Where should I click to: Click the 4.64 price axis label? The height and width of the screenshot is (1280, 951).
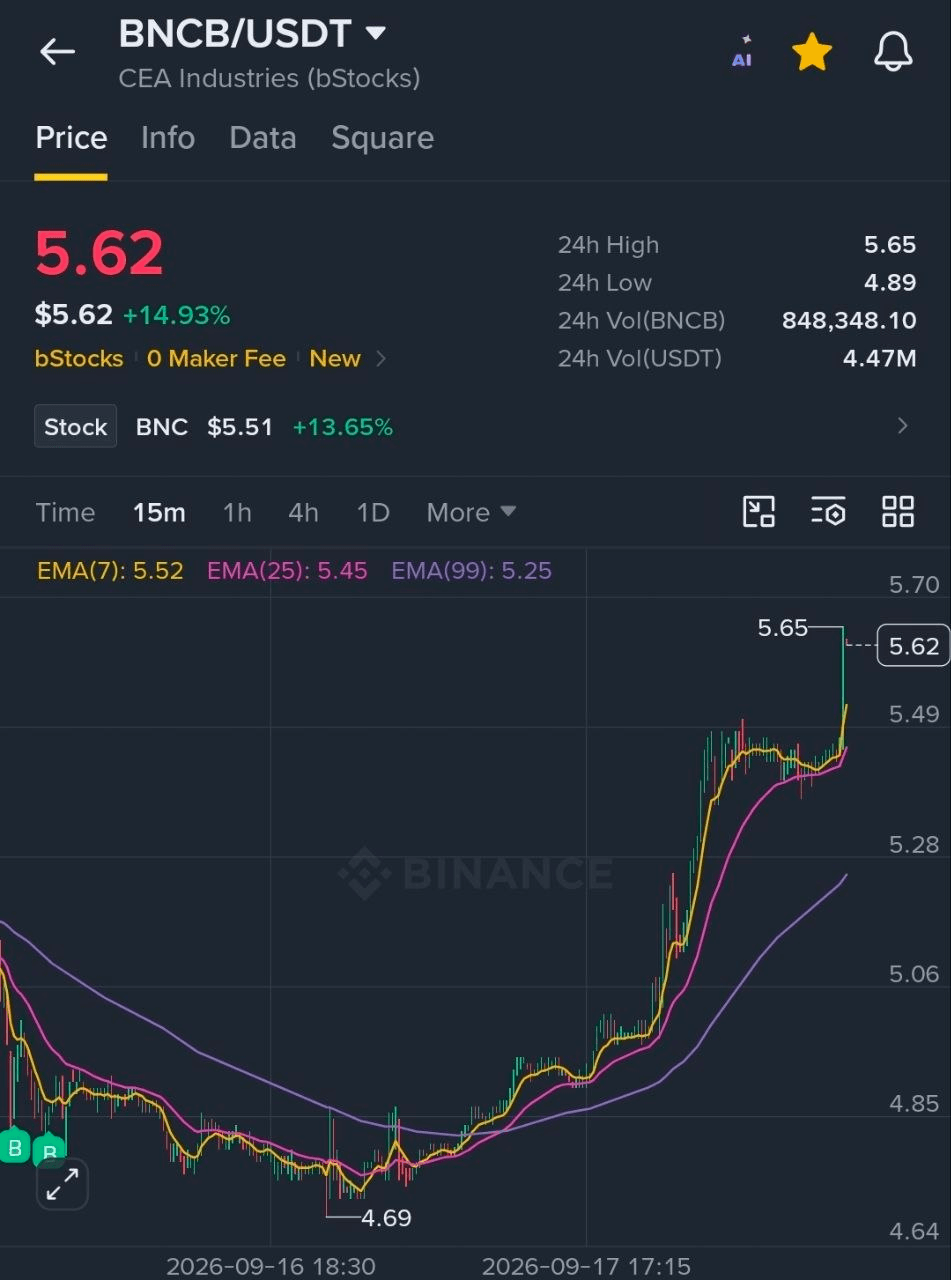tap(914, 1231)
